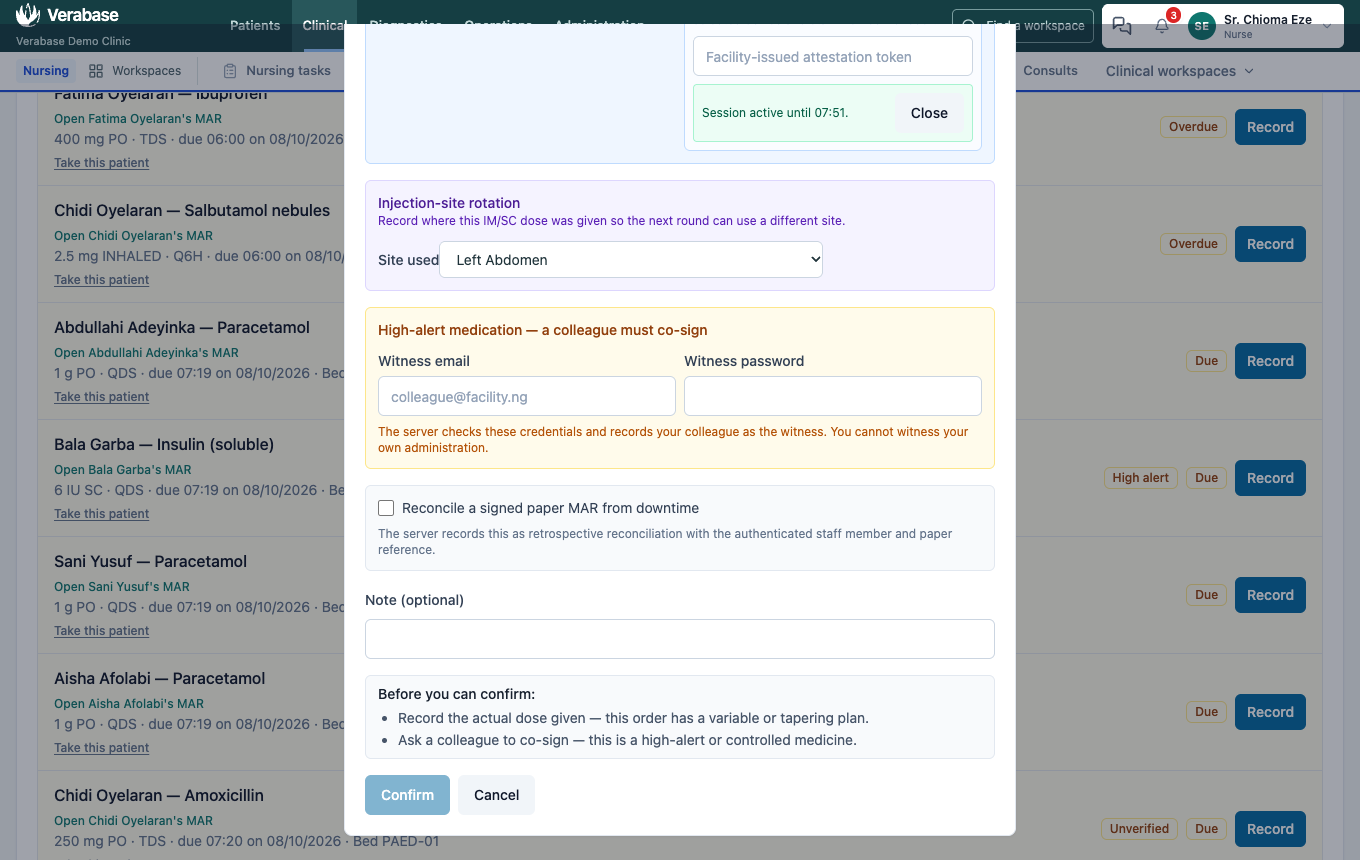Record Fatima Oyelaran's ibuprofen dose
1360x860 pixels.
(1270, 127)
